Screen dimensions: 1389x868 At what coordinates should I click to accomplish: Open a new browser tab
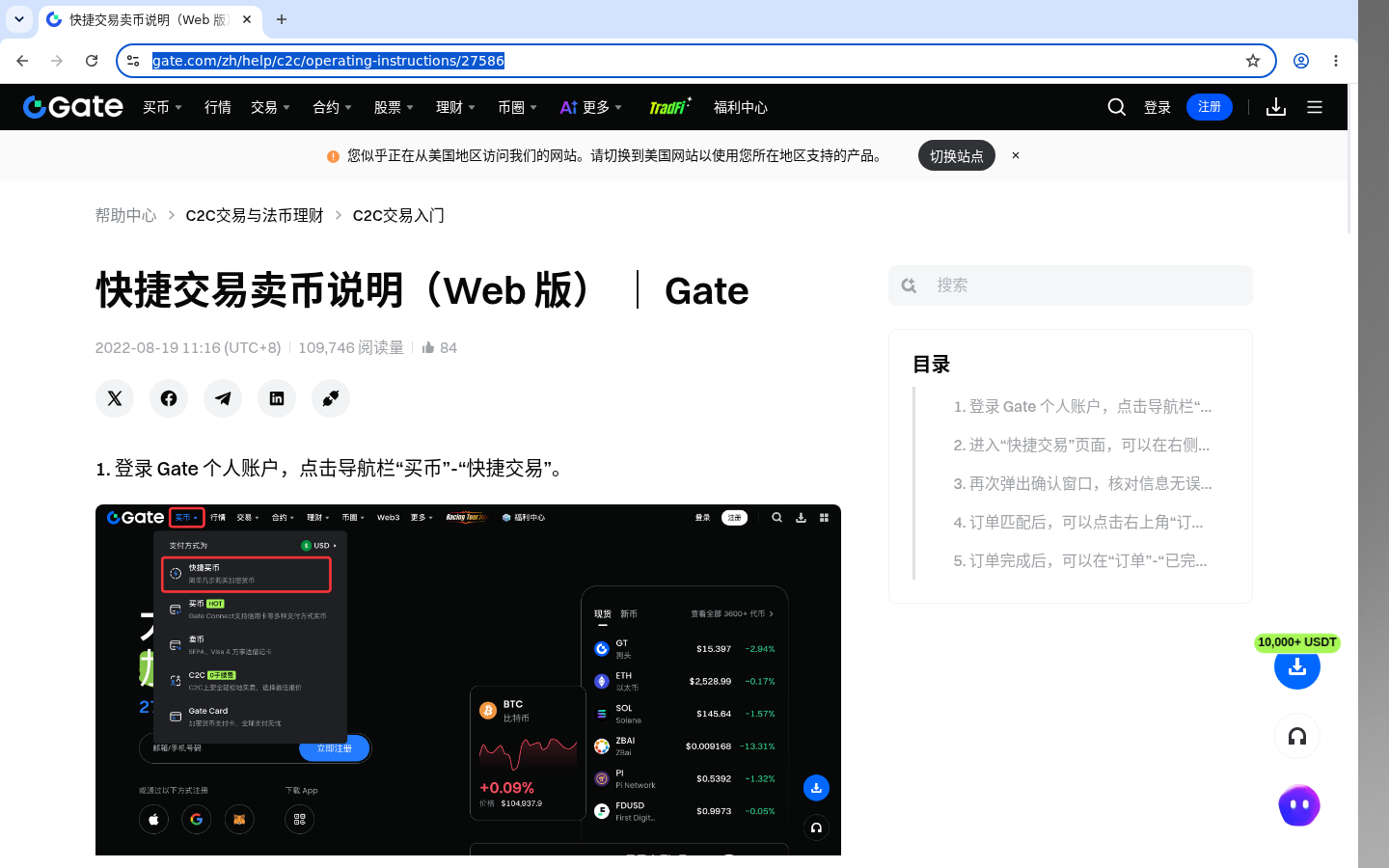tap(282, 19)
